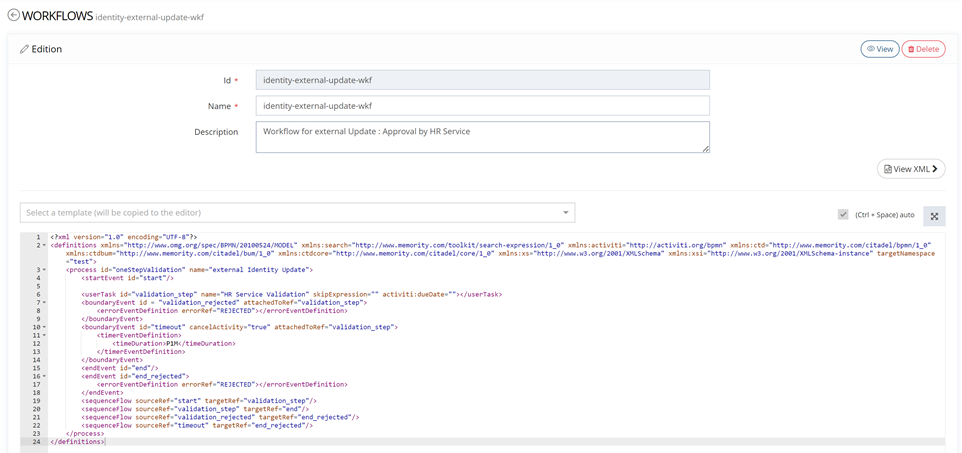Screen dimensions: 962x453
Task: Click the pencil icon next to Edition
Action: [x=24, y=49]
